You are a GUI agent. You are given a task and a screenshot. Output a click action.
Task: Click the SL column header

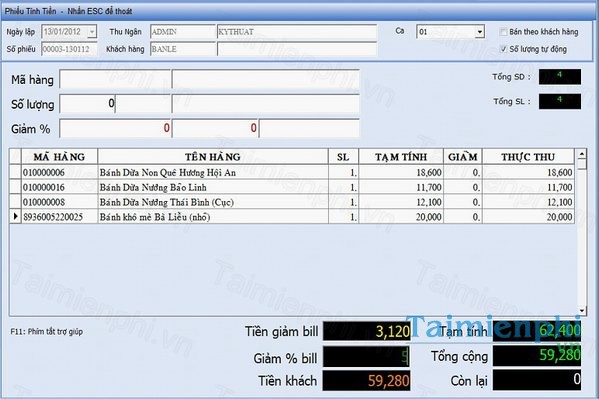343,157
